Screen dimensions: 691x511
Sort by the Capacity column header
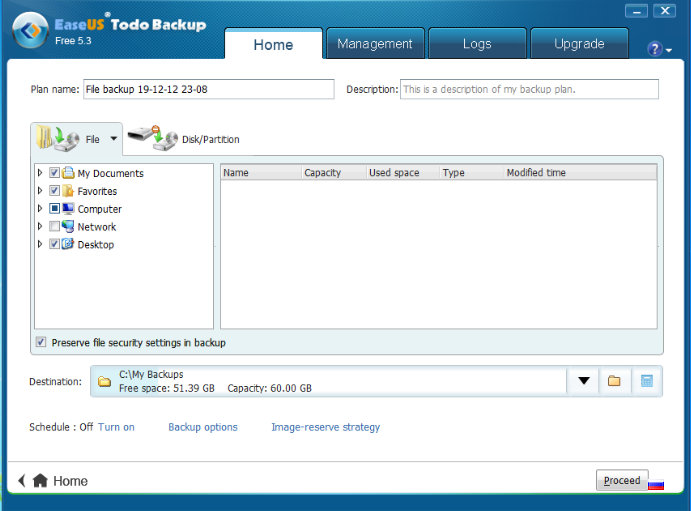[x=334, y=172]
